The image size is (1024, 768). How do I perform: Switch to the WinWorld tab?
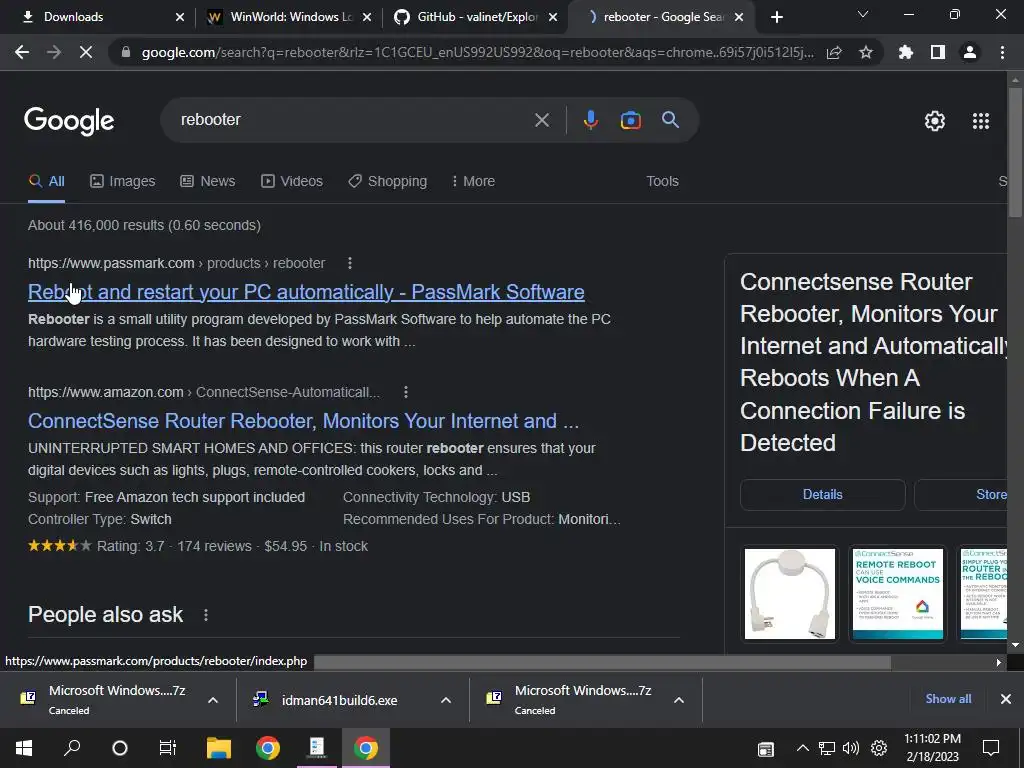[x=291, y=17]
